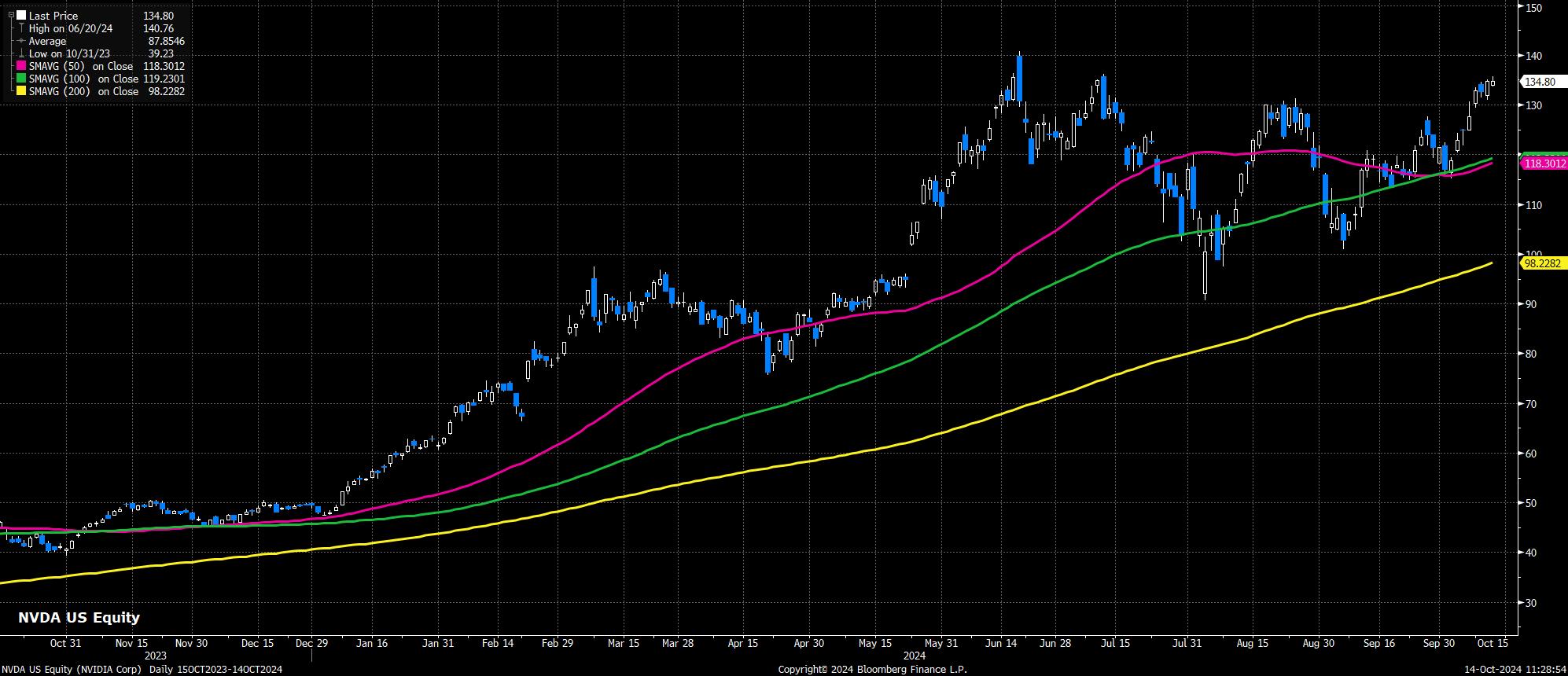Click the 'Oct 15' date axis label
This screenshot has height=676, width=1568.
1493,643
